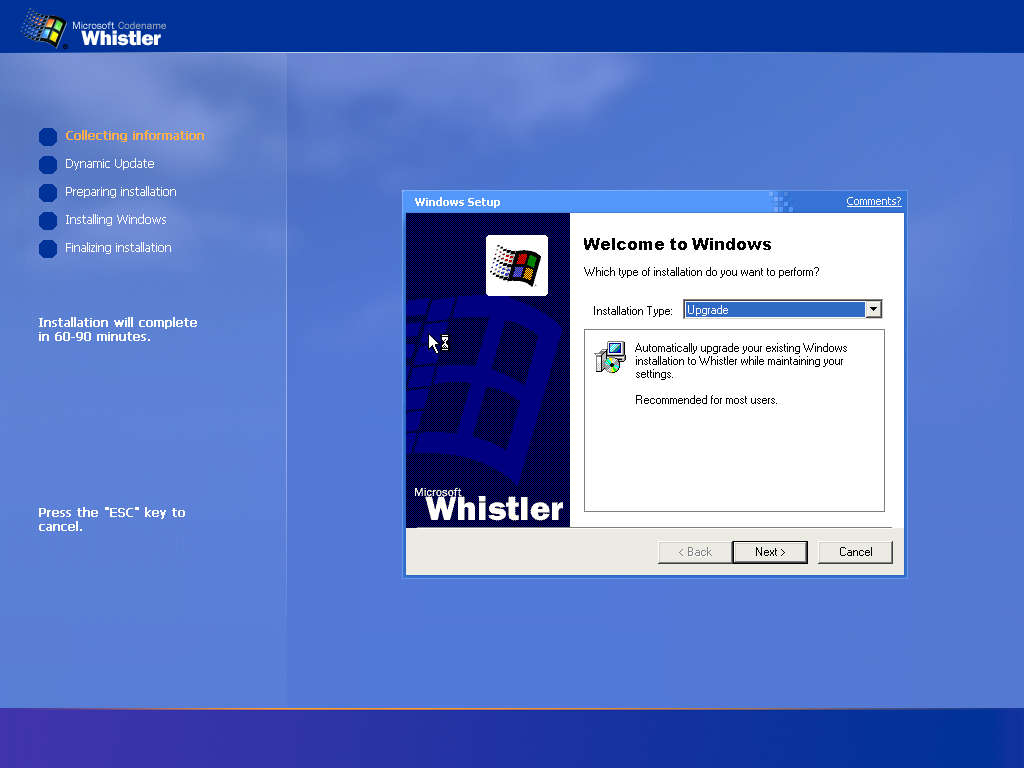Click the Whistler flag logo in header
This screenshot has height=768, width=1024.
pos(44,28)
